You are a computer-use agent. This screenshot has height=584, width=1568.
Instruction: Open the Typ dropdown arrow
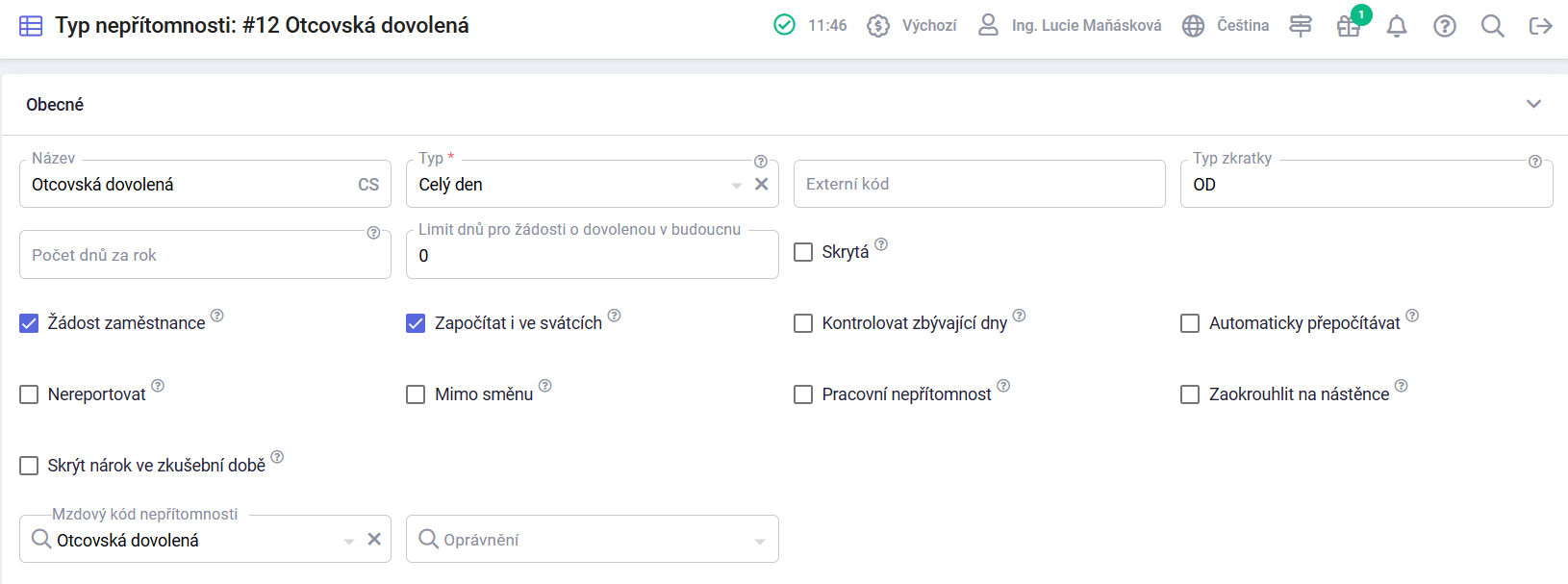(737, 185)
